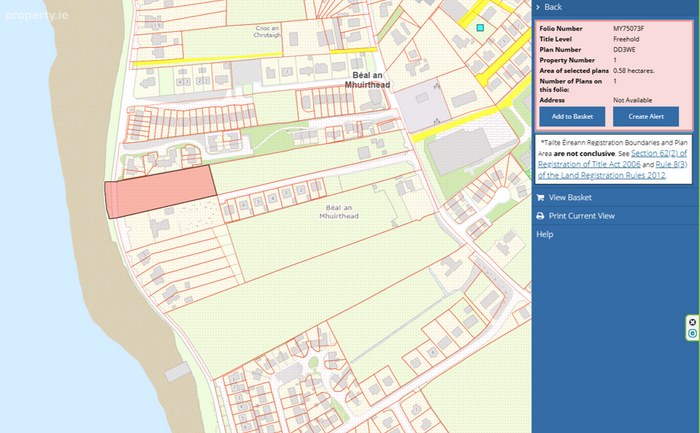
Task: Click the property.ie watermark logo
Action: 37,15
